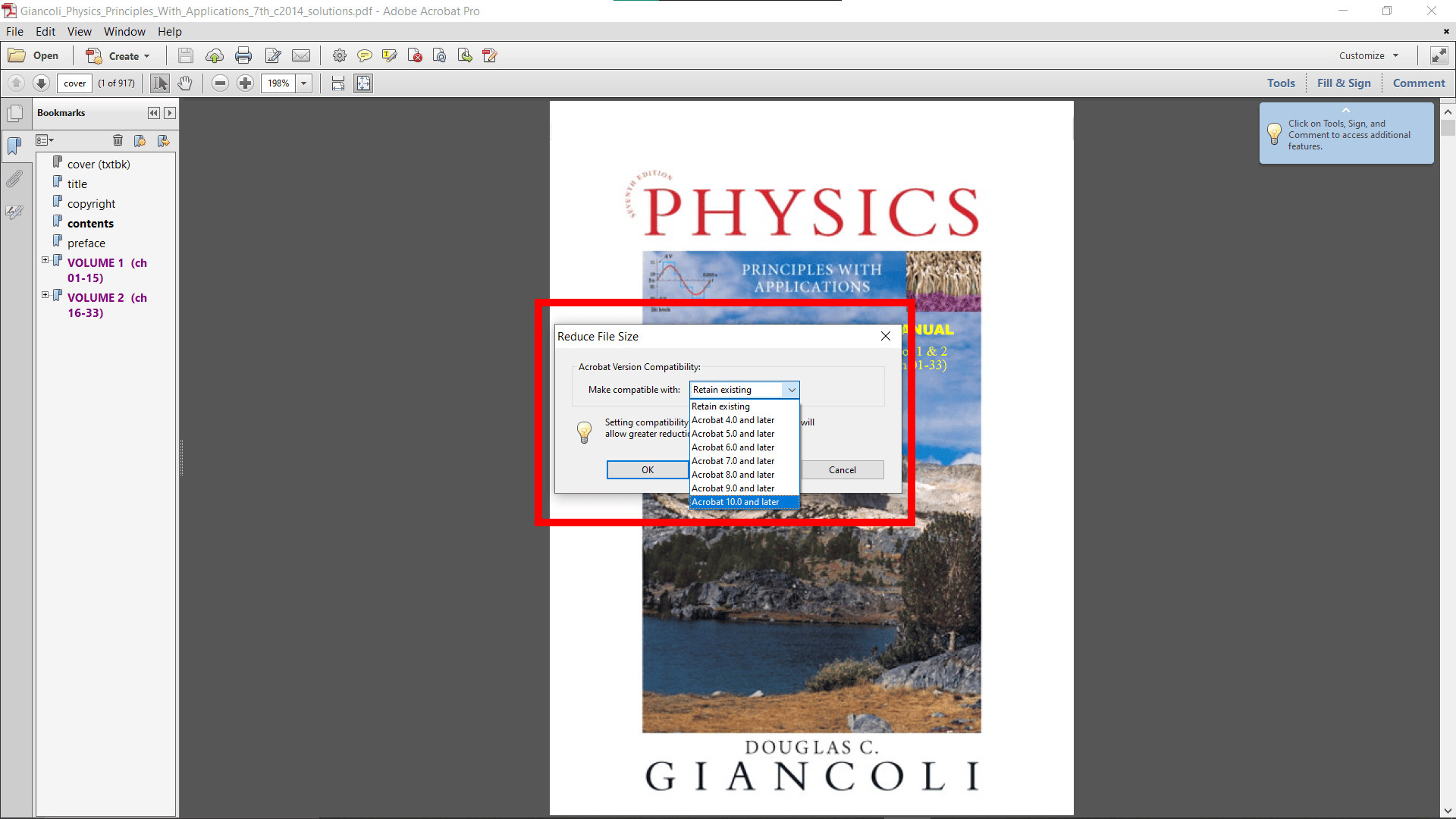Image resolution: width=1456 pixels, height=819 pixels.
Task: Toggle the Selection tool
Action: click(x=159, y=83)
